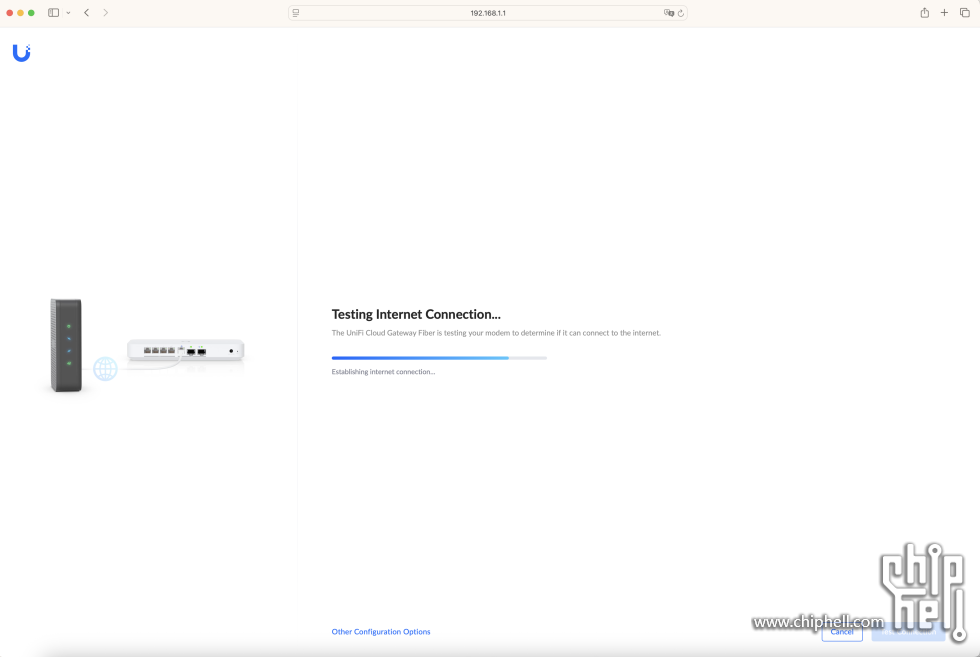This screenshot has height=657, width=980.
Task: Click the globe internet icon
Action: click(105, 369)
